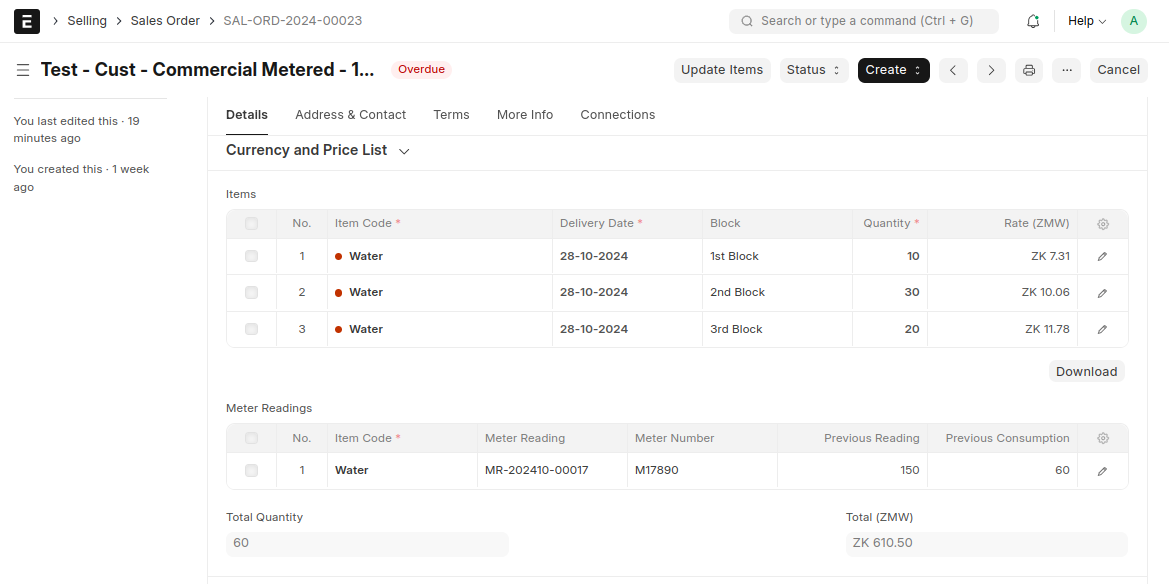
Task: Open the Status dropdown
Action: point(814,70)
